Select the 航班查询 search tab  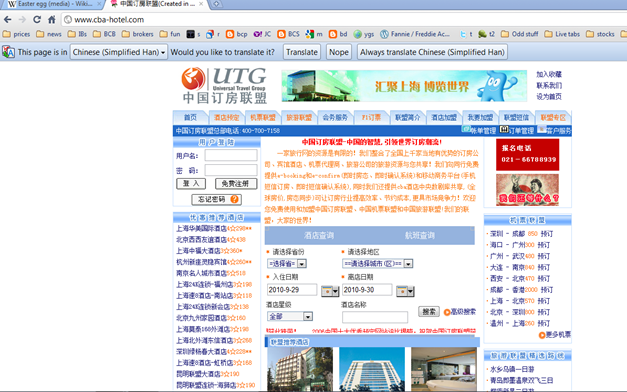(420, 236)
